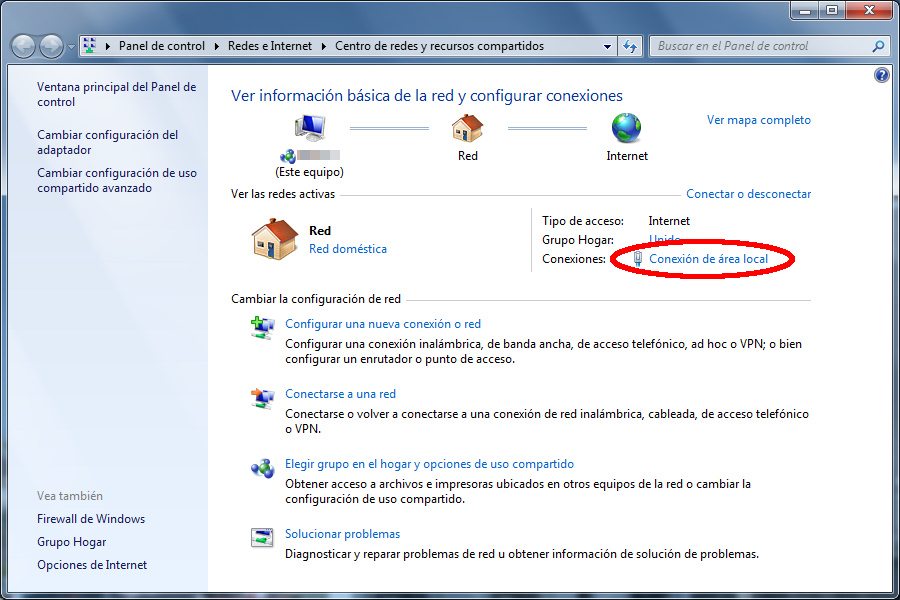Open 'Red doméstica' network type link
Image resolution: width=900 pixels, height=600 pixels.
[348, 249]
